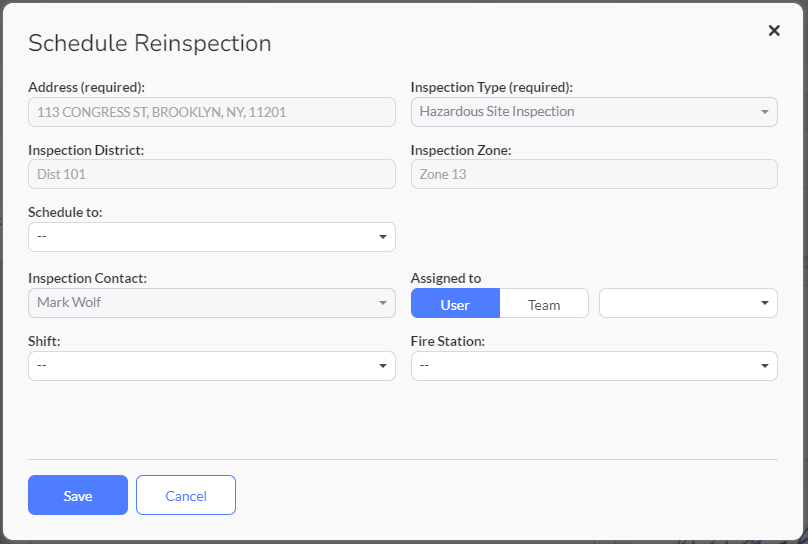Open the Assigned to user dropdown

tap(688, 303)
